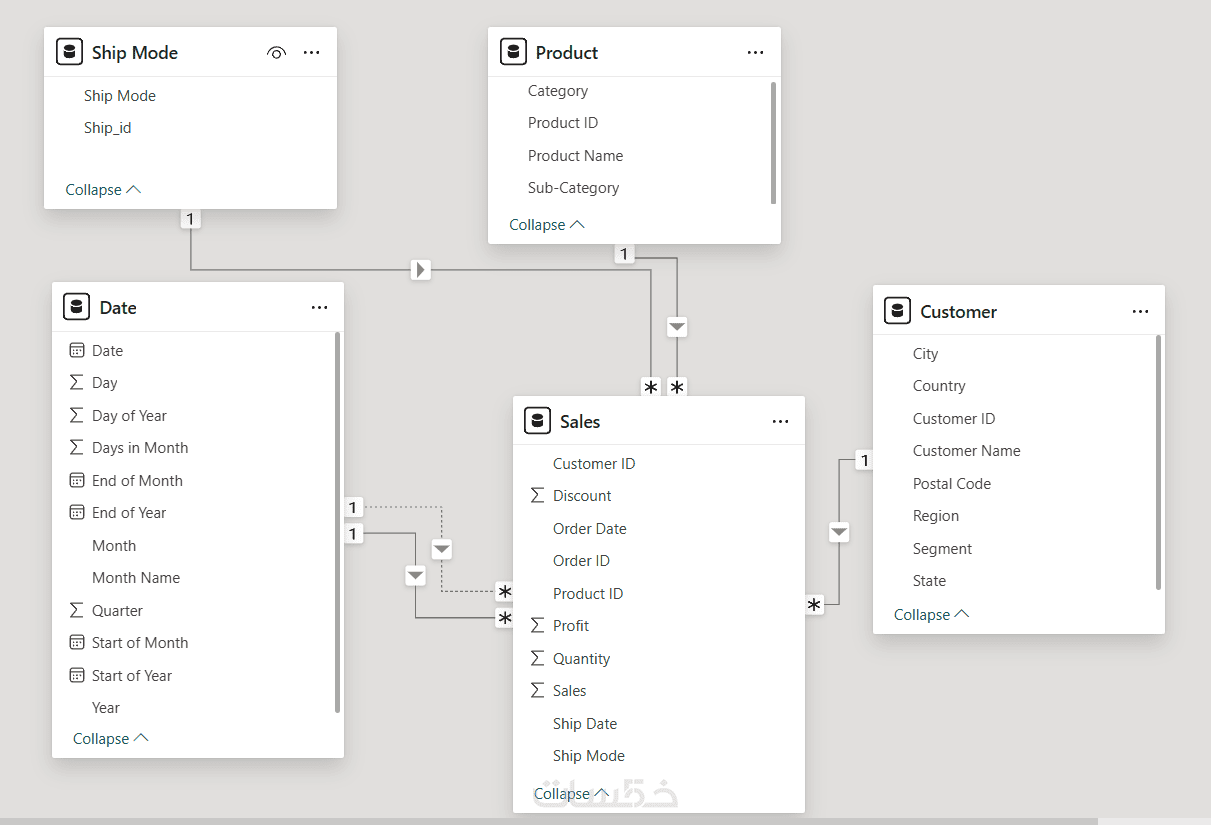Click the Product table database icon
This screenshot has height=825, width=1211.
(513, 52)
